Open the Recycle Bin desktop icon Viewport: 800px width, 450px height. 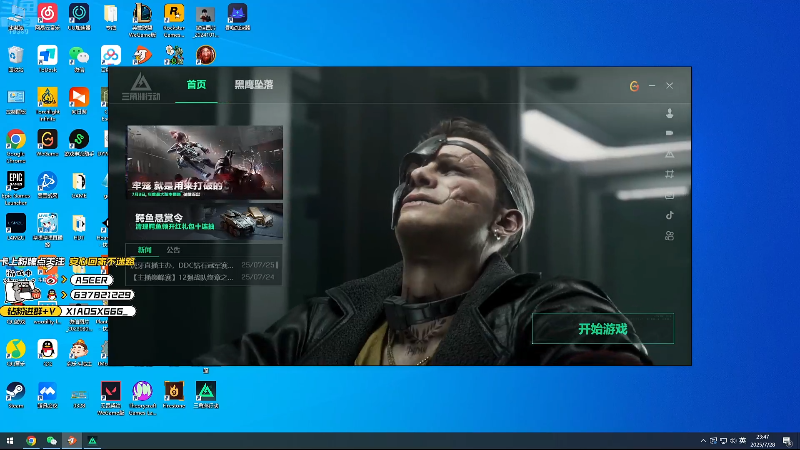click(16, 59)
